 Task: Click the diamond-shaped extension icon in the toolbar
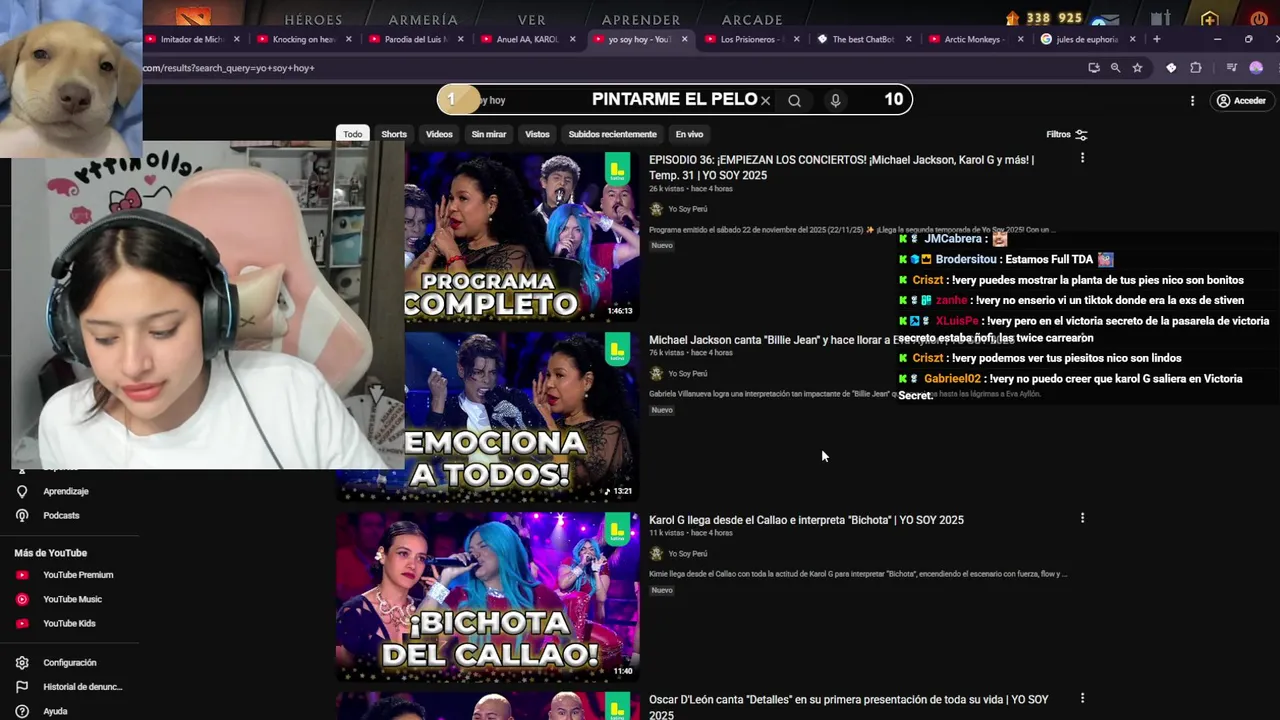[1171, 68]
